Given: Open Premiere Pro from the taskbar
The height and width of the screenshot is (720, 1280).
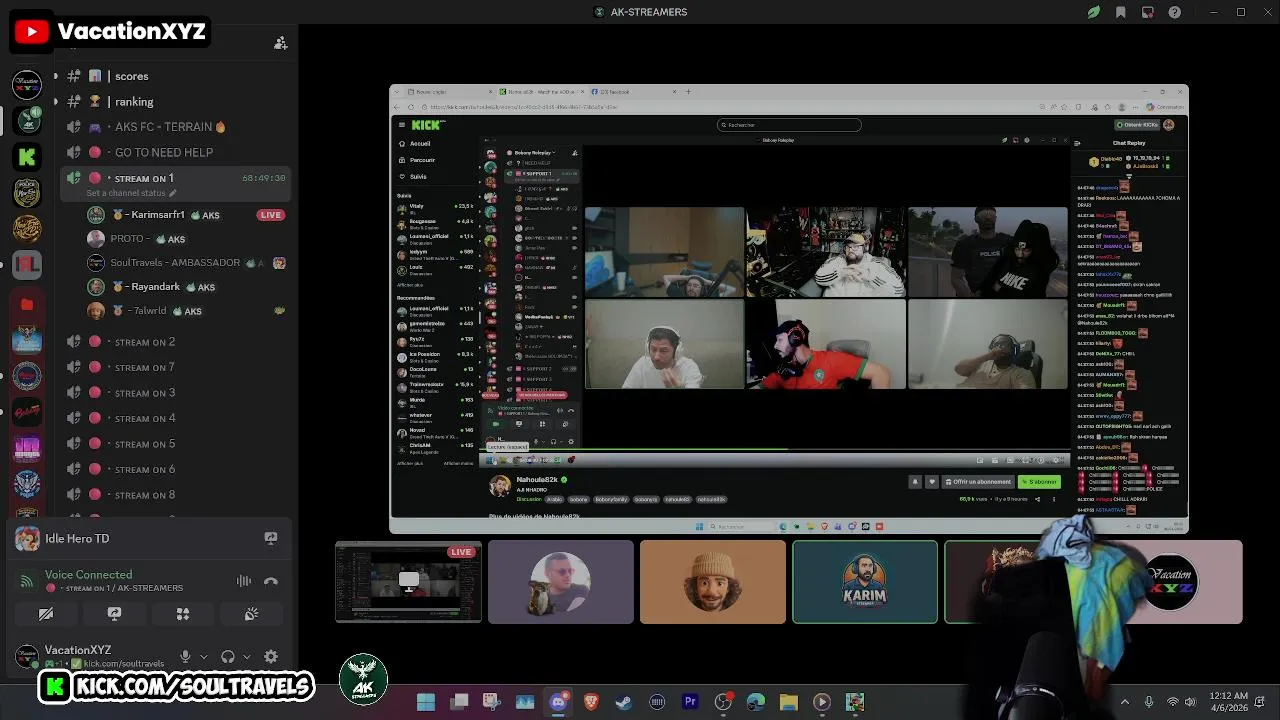Looking at the screenshot, I should point(690,702).
